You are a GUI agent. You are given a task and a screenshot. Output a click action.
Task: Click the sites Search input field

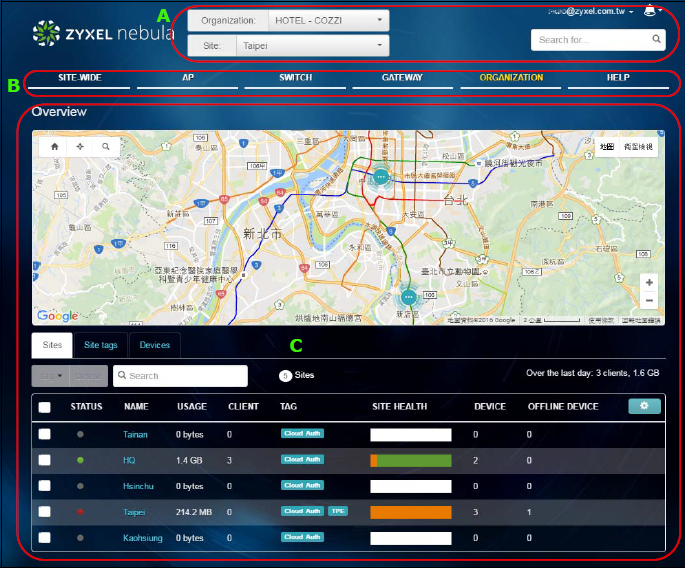coord(180,376)
